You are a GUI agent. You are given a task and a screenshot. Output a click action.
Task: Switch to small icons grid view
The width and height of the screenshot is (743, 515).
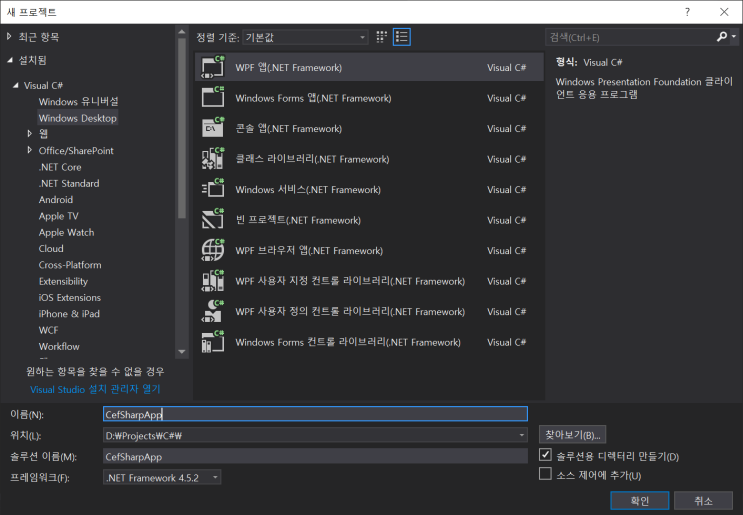coord(381,37)
